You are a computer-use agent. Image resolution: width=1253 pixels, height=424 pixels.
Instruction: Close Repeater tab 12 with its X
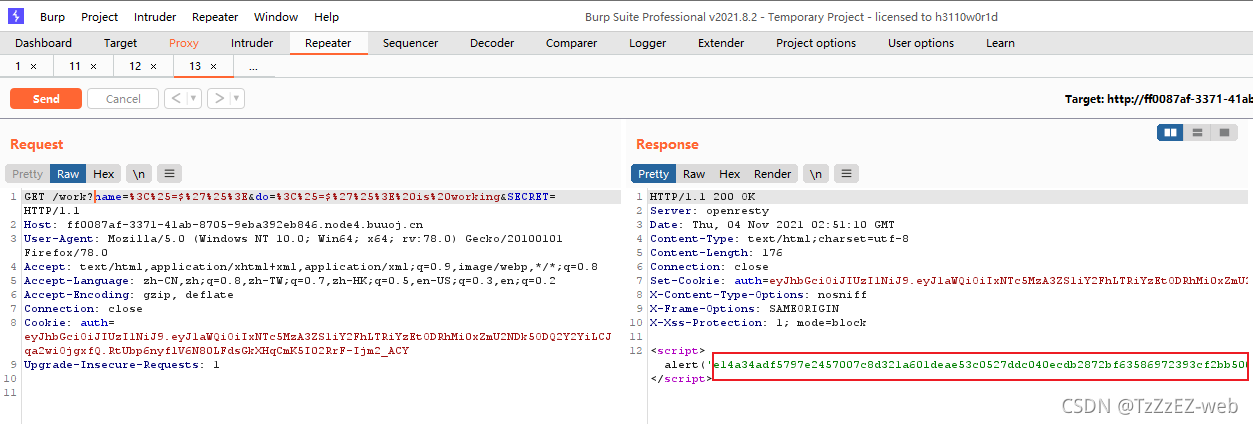[x=153, y=66]
